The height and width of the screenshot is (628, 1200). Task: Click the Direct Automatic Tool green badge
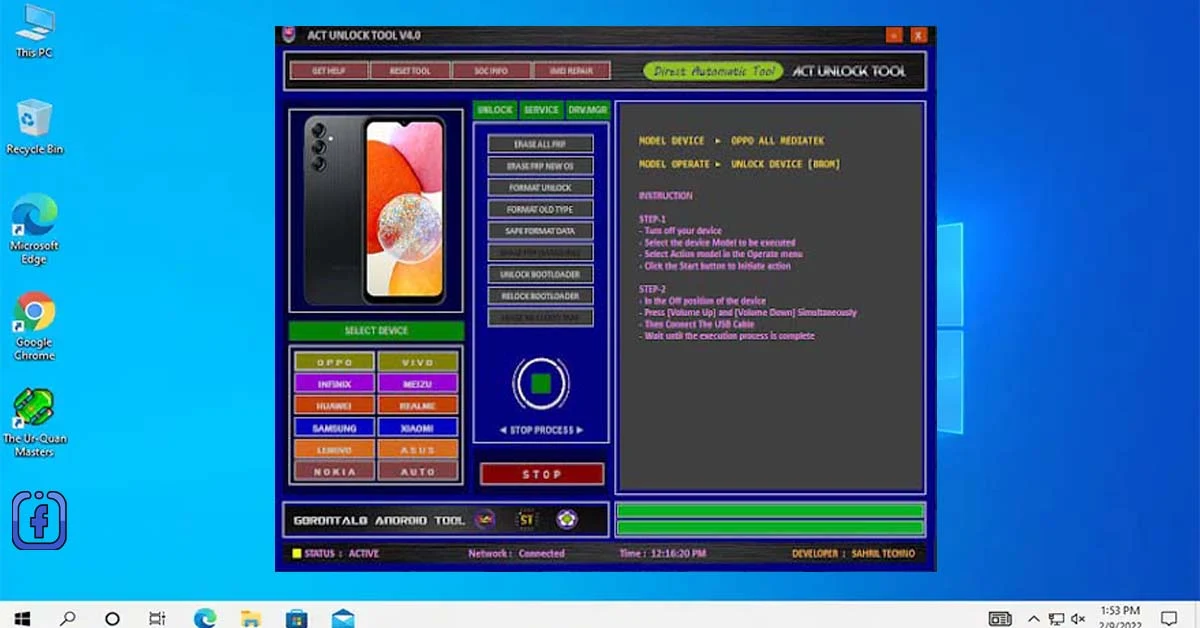pos(712,71)
